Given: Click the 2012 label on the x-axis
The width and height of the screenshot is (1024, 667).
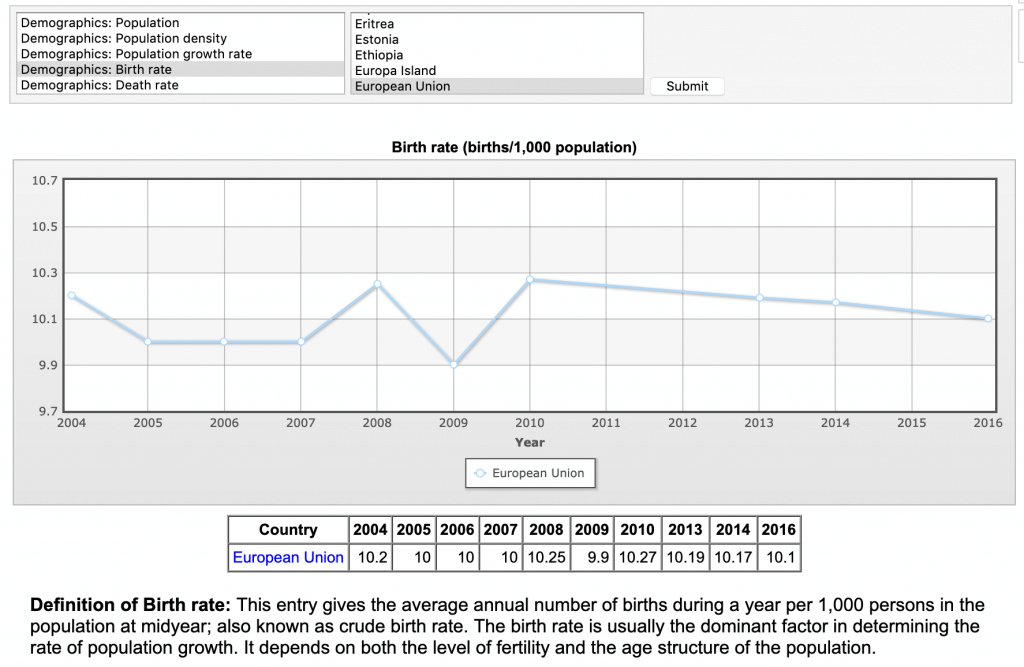Looking at the screenshot, I should tap(682, 423).
